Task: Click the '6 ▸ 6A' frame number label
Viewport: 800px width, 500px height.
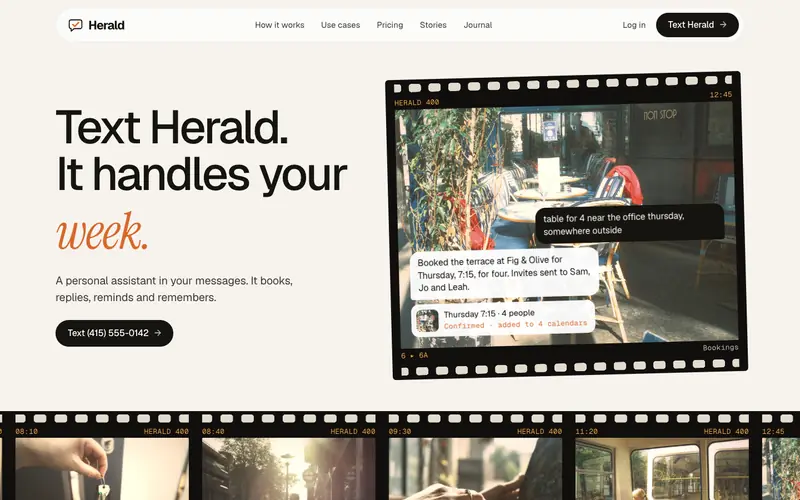Action: click(414, 355)
